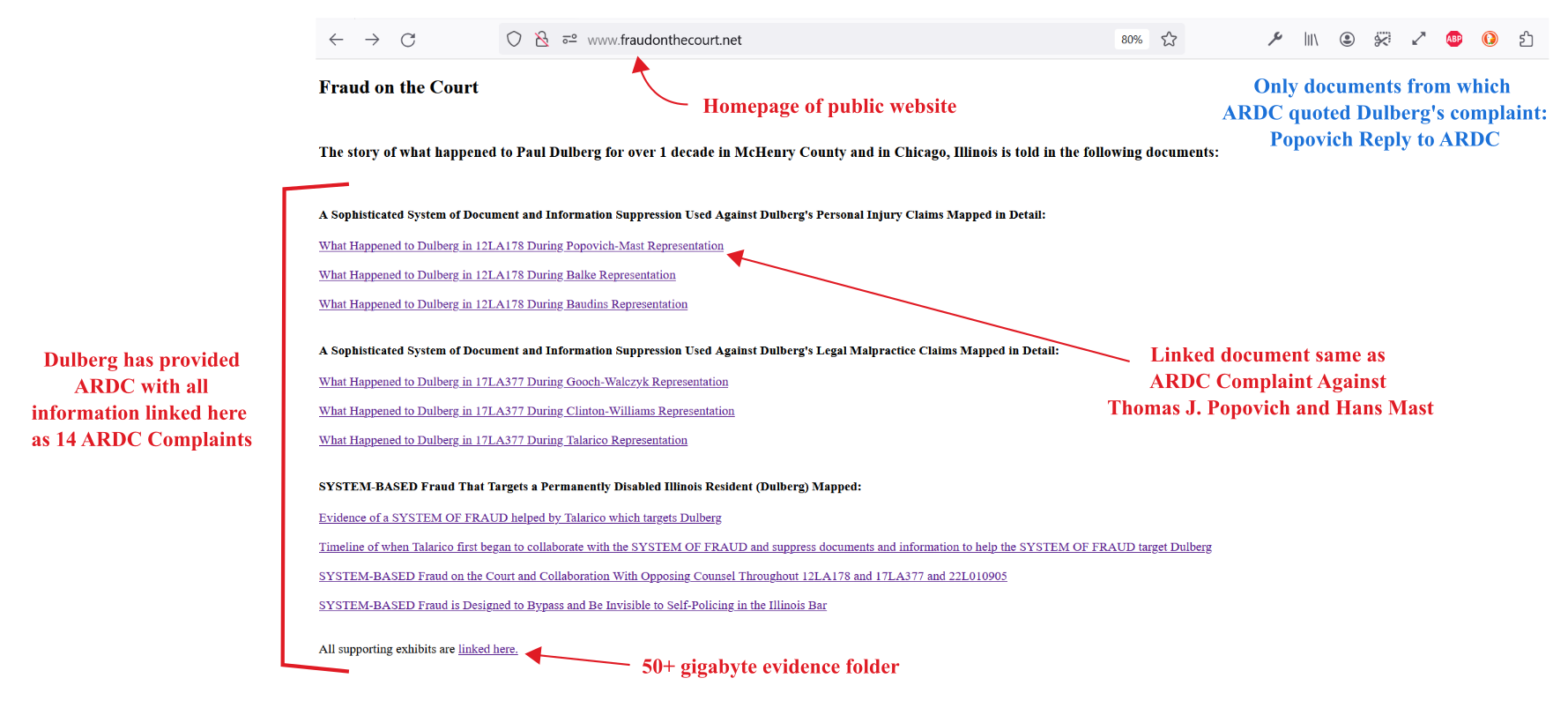This screenshot has height=708, width=1568.
Task: Open the supporting exhibits 'linked here' link
Action: [x=487, y=649]
